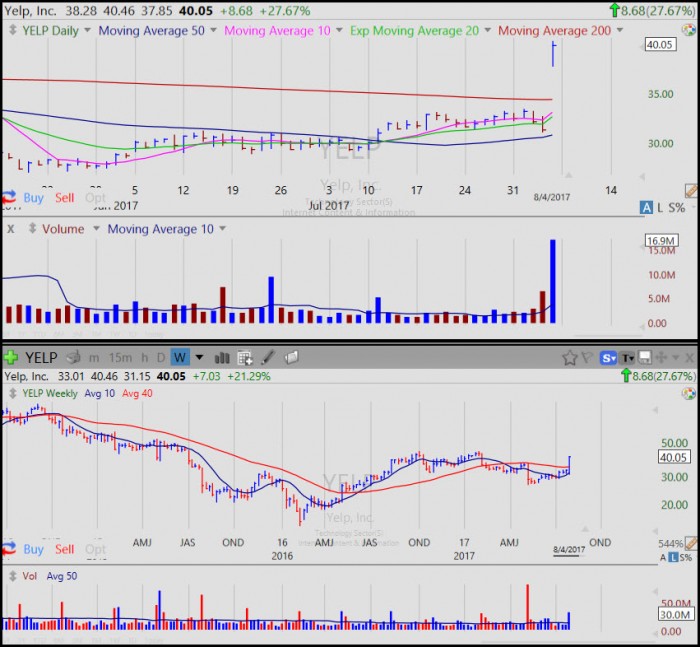Click move handle beside YELP Weekly label
The height and width of the screenshot is (647, 700).
coord(13,393)
